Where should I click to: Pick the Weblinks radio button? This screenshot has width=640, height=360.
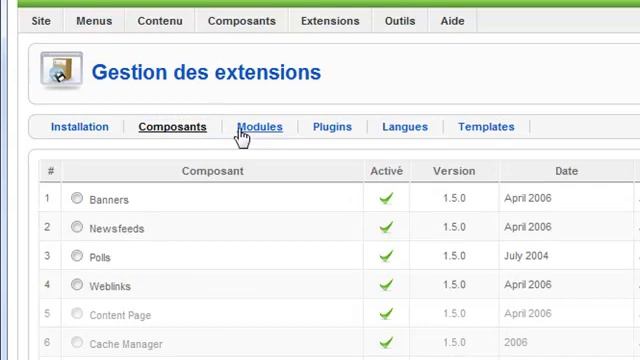point(77,284)
